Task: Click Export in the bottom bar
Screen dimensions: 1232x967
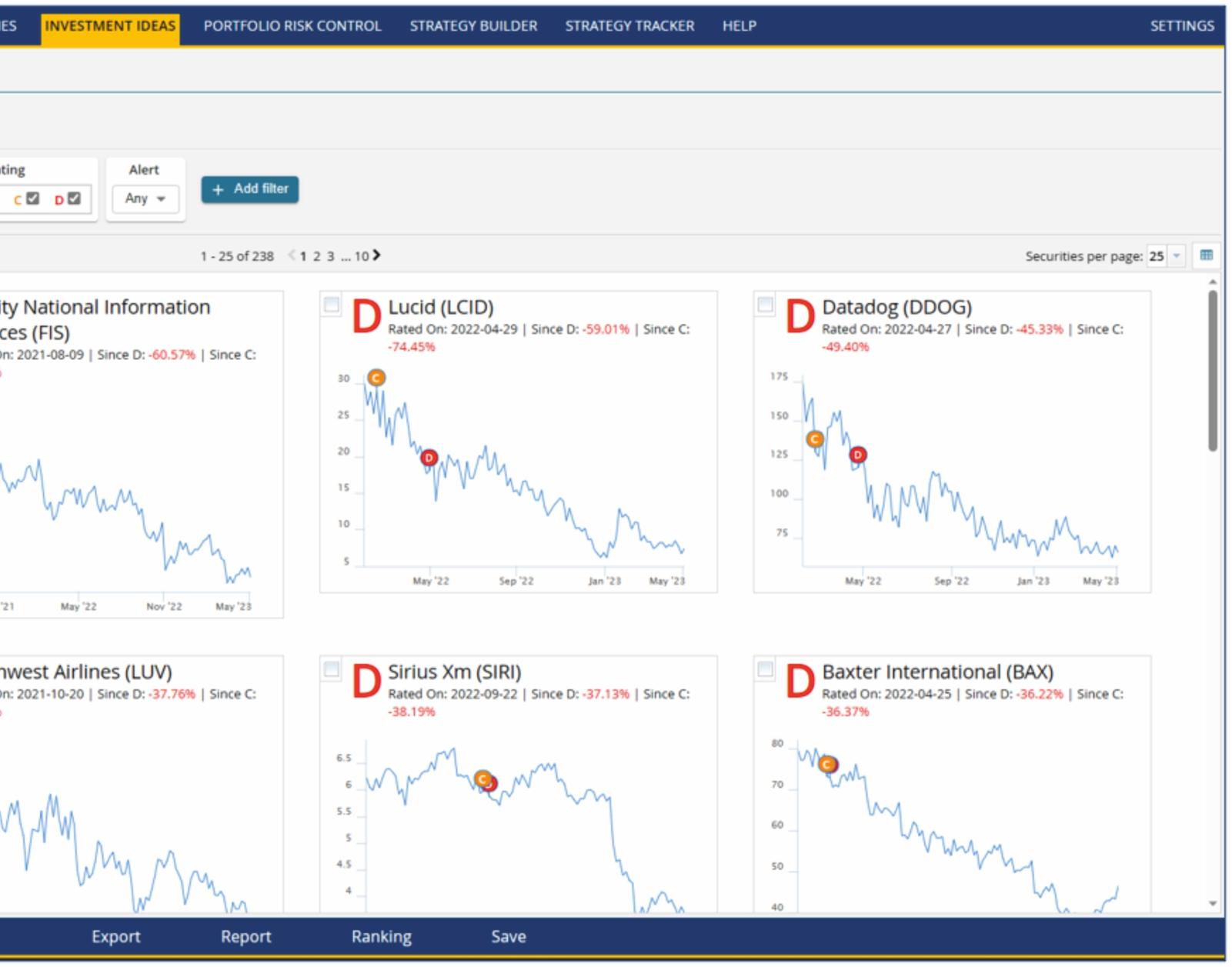Action: 116,936
